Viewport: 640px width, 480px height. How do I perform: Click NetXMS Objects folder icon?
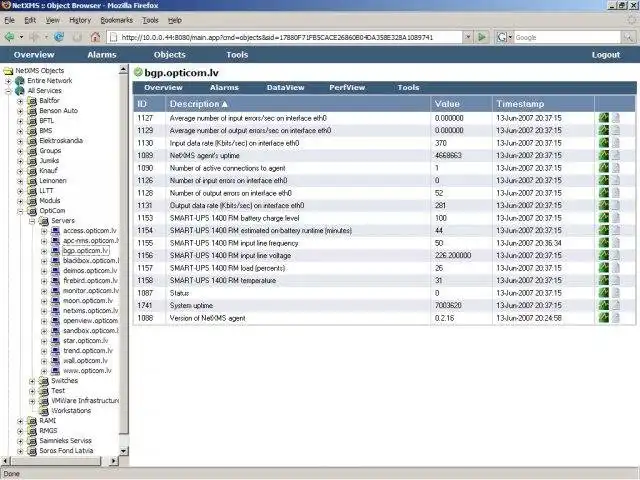[x=8, y=71]
